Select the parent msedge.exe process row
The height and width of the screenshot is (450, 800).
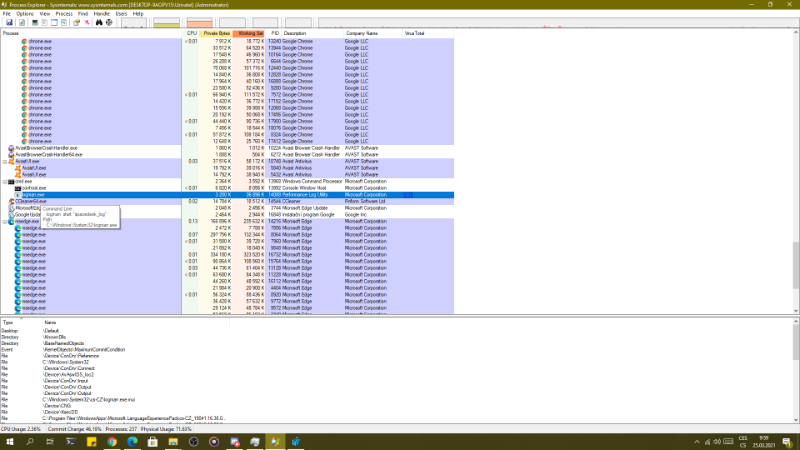tap(227, 221)
